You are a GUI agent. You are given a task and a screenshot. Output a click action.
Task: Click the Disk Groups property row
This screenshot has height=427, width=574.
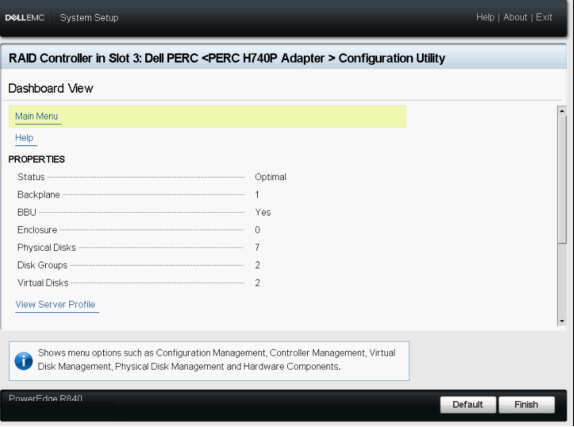tap(139, 265)
